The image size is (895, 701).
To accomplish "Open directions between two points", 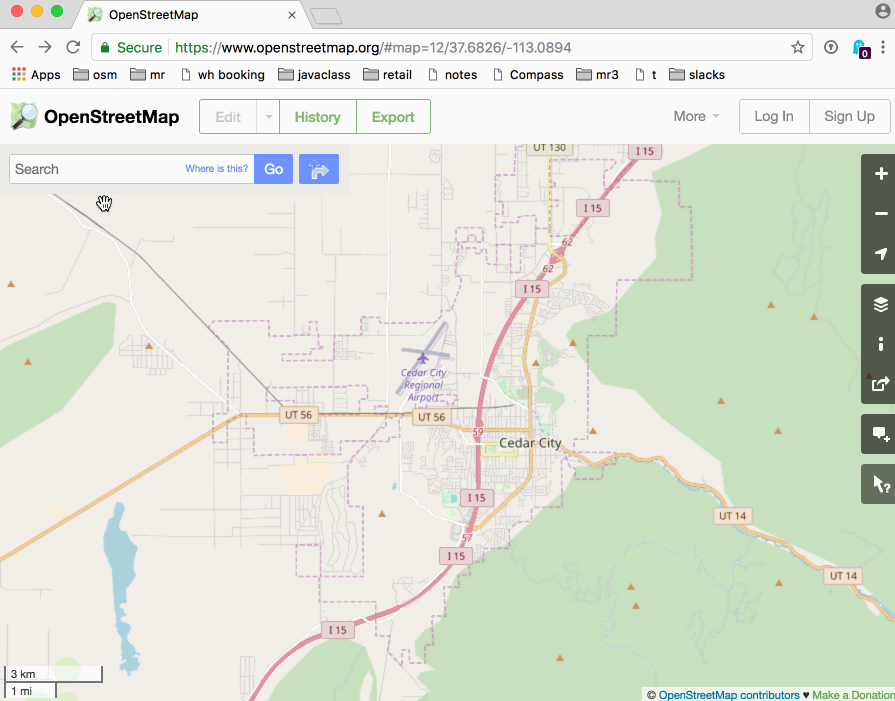I will click(x=319, y=169).
